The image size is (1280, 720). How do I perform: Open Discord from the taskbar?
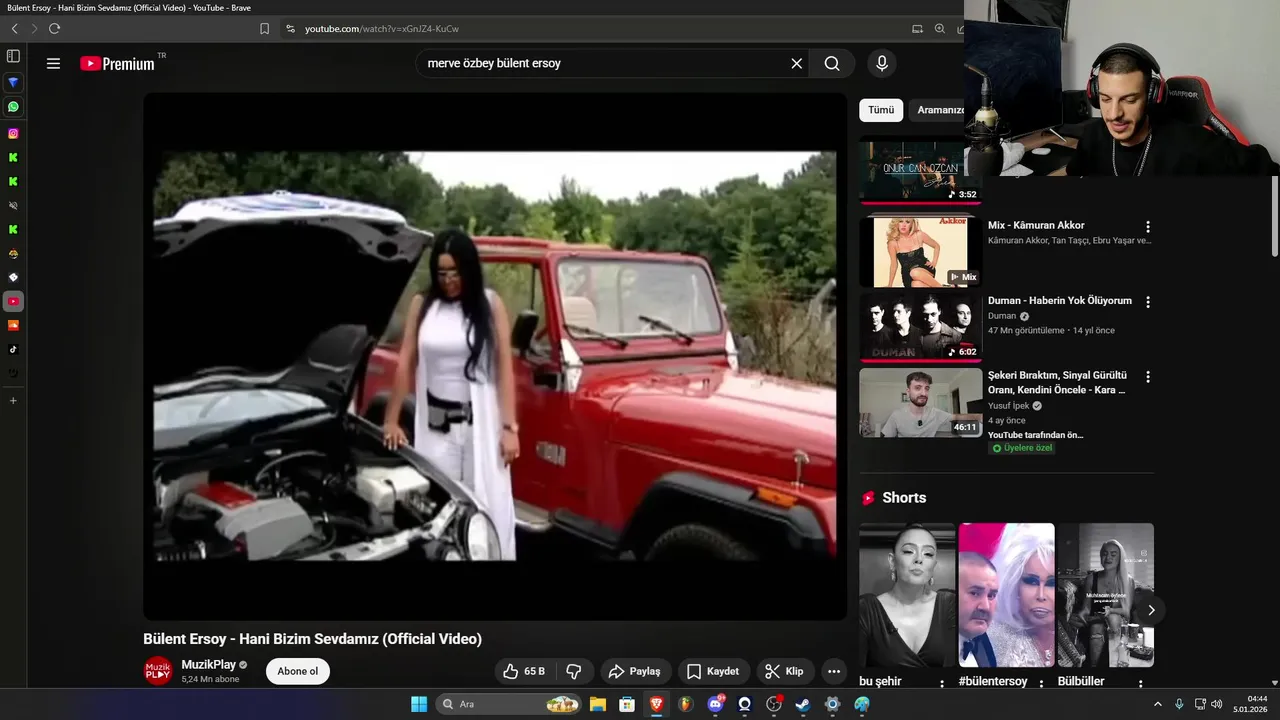click(x=715, y=704)
